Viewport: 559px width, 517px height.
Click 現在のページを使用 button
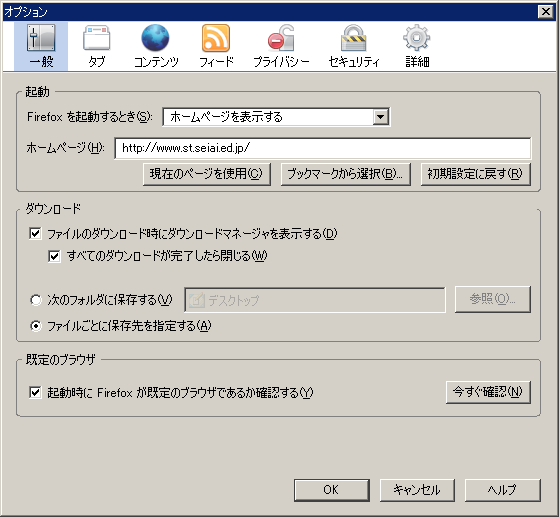click(x=206, y=174)
